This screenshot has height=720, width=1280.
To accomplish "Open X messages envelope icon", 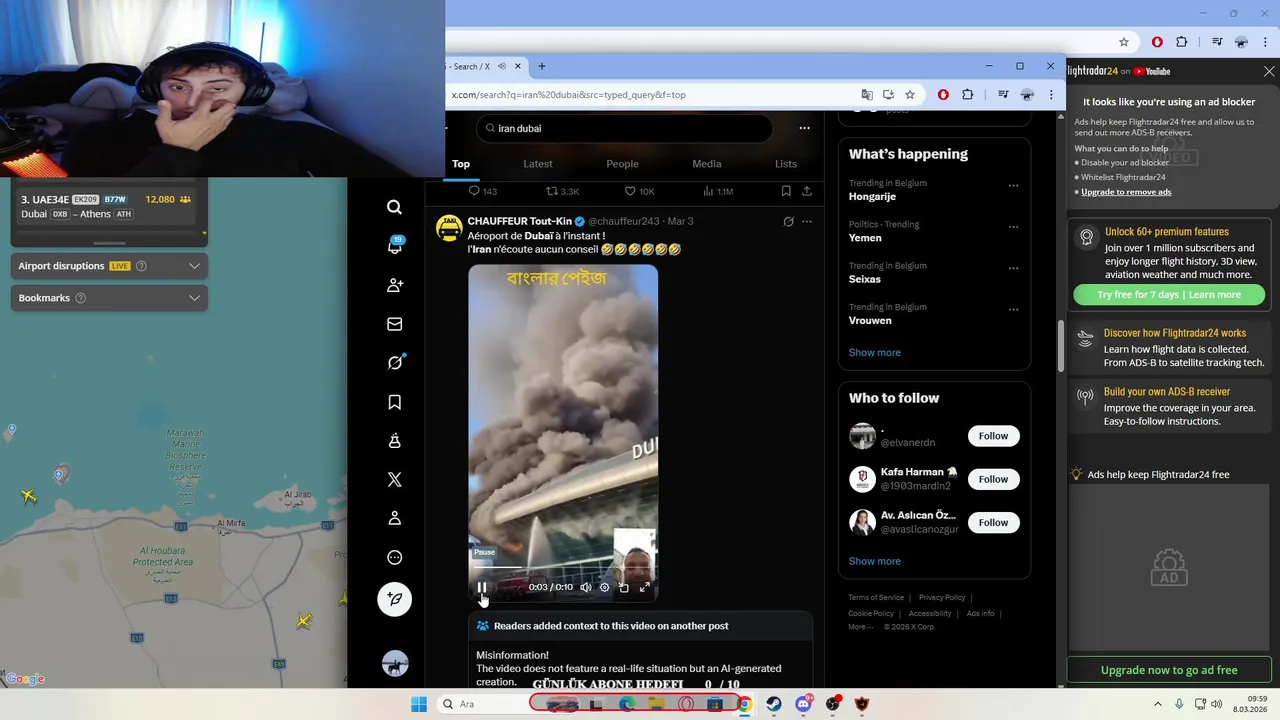I will pyautogui.click(x=394, y=324).
